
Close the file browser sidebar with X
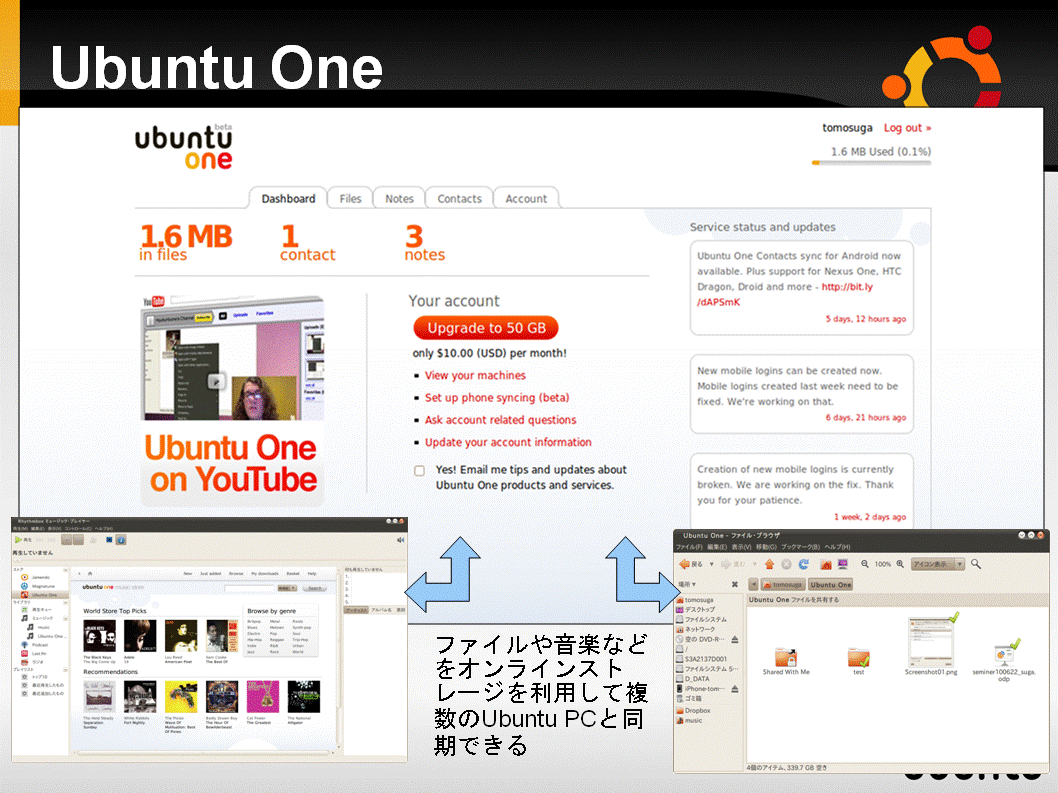click(735, 584)
